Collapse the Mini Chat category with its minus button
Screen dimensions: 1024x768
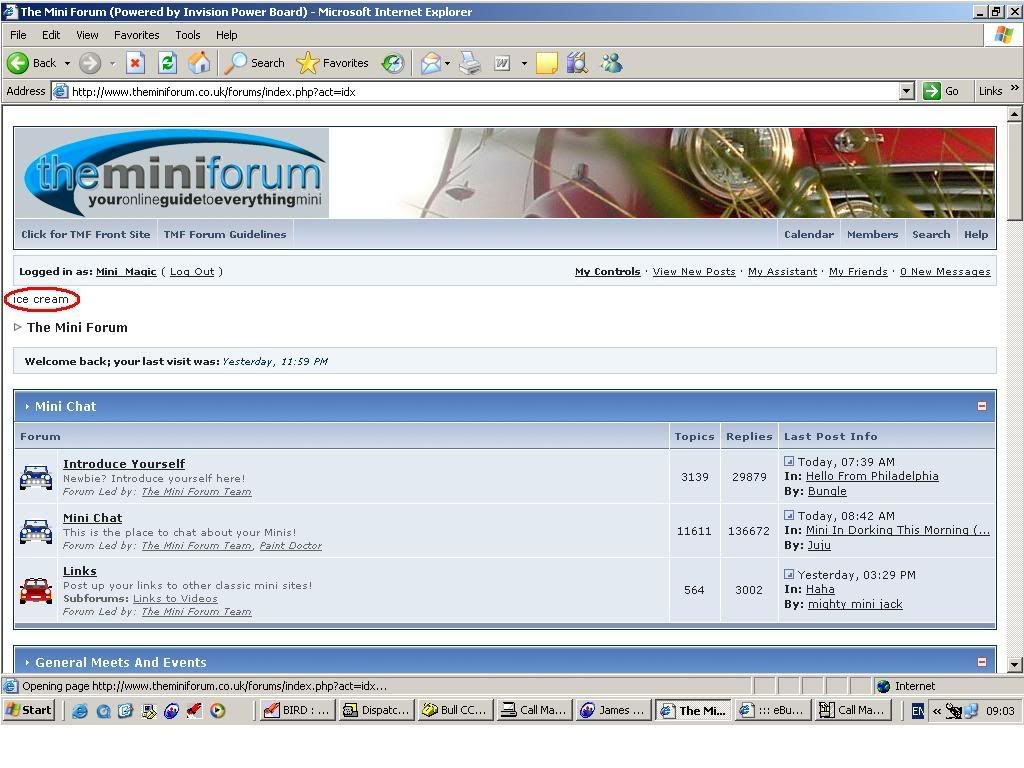click(x=982, y=406)
